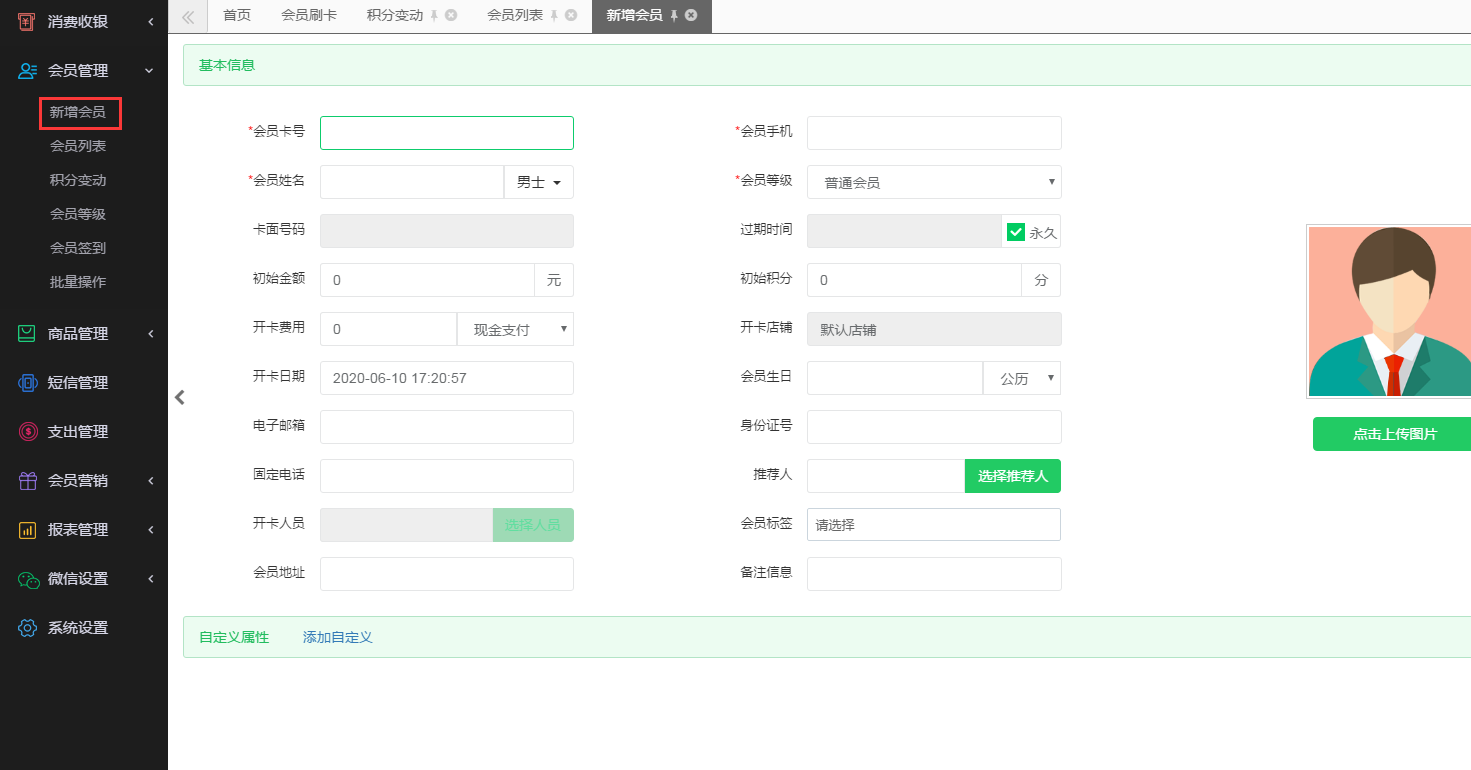Open the 男士 gender dropdown

point(539,182)
